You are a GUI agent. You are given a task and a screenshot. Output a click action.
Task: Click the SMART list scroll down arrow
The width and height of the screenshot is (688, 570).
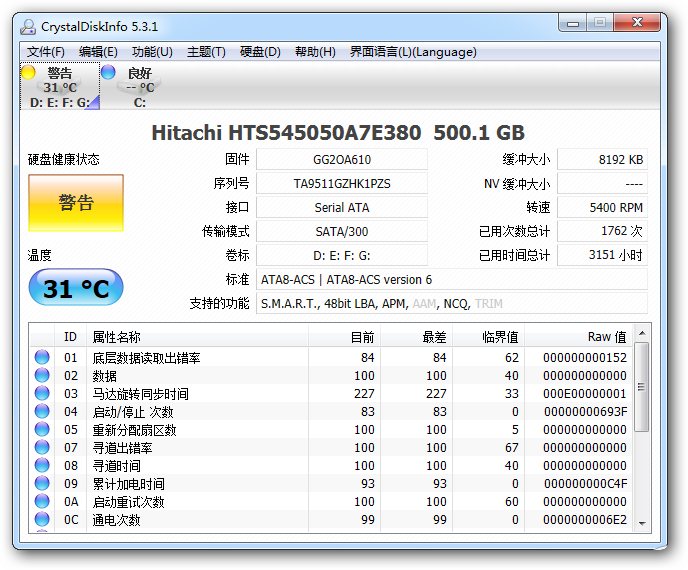[x=642, y=523]
